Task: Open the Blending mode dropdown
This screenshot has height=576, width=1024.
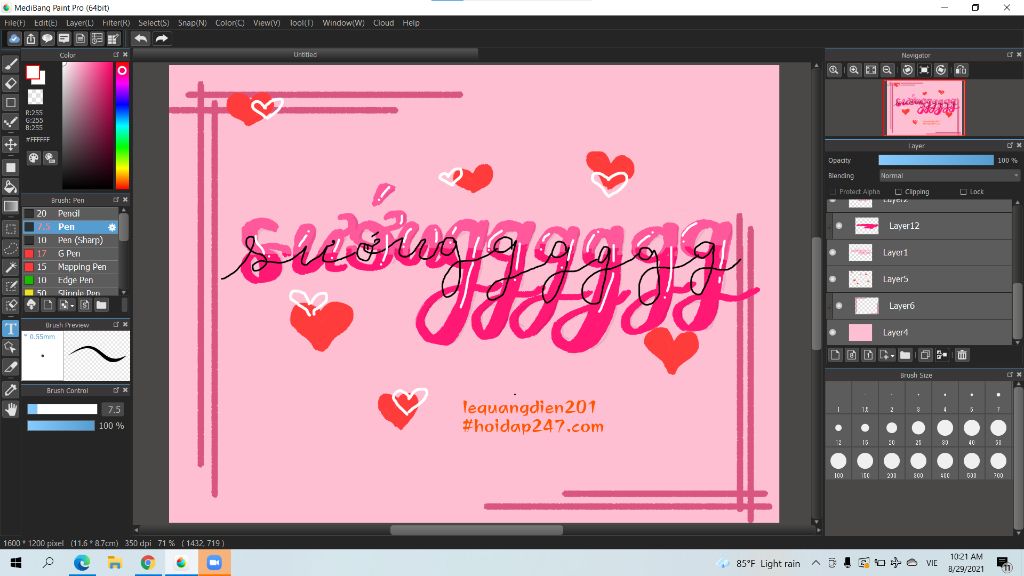Action: [949, 176]
